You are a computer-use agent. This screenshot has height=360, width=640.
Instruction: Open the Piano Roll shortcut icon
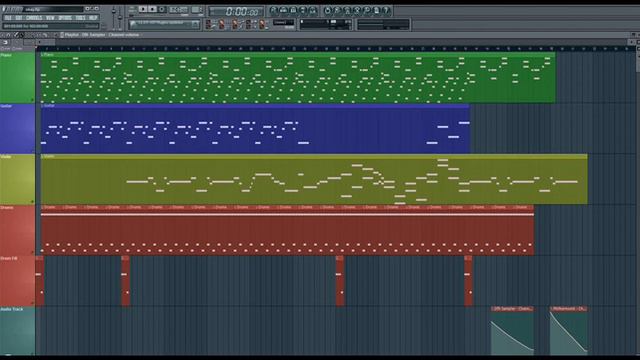293,10
